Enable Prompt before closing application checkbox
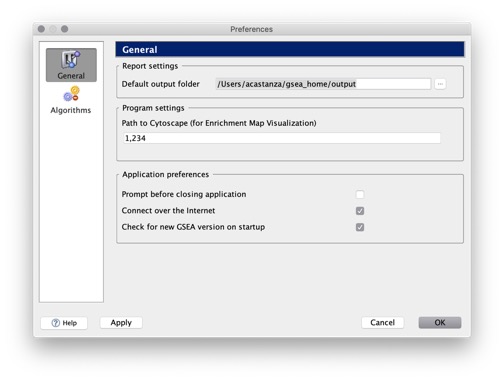Image resolution: width=504 pixels, height=381 pixels. [360, 194]
